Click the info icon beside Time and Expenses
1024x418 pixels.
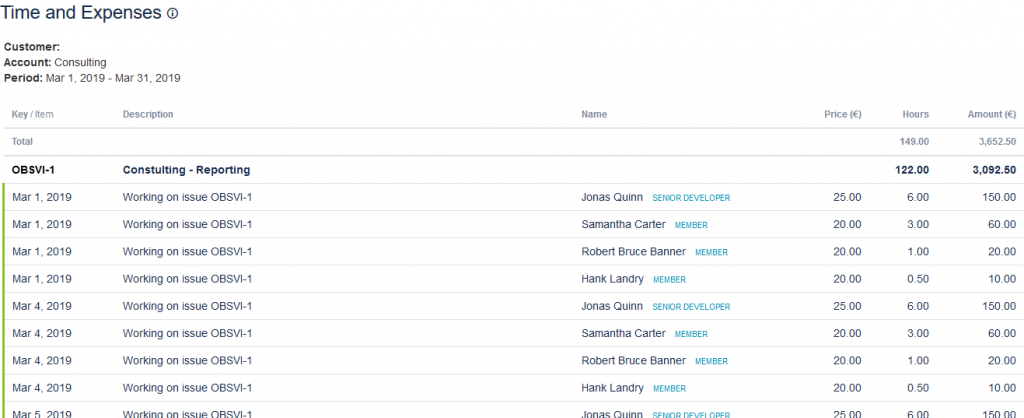click(173, 14)
